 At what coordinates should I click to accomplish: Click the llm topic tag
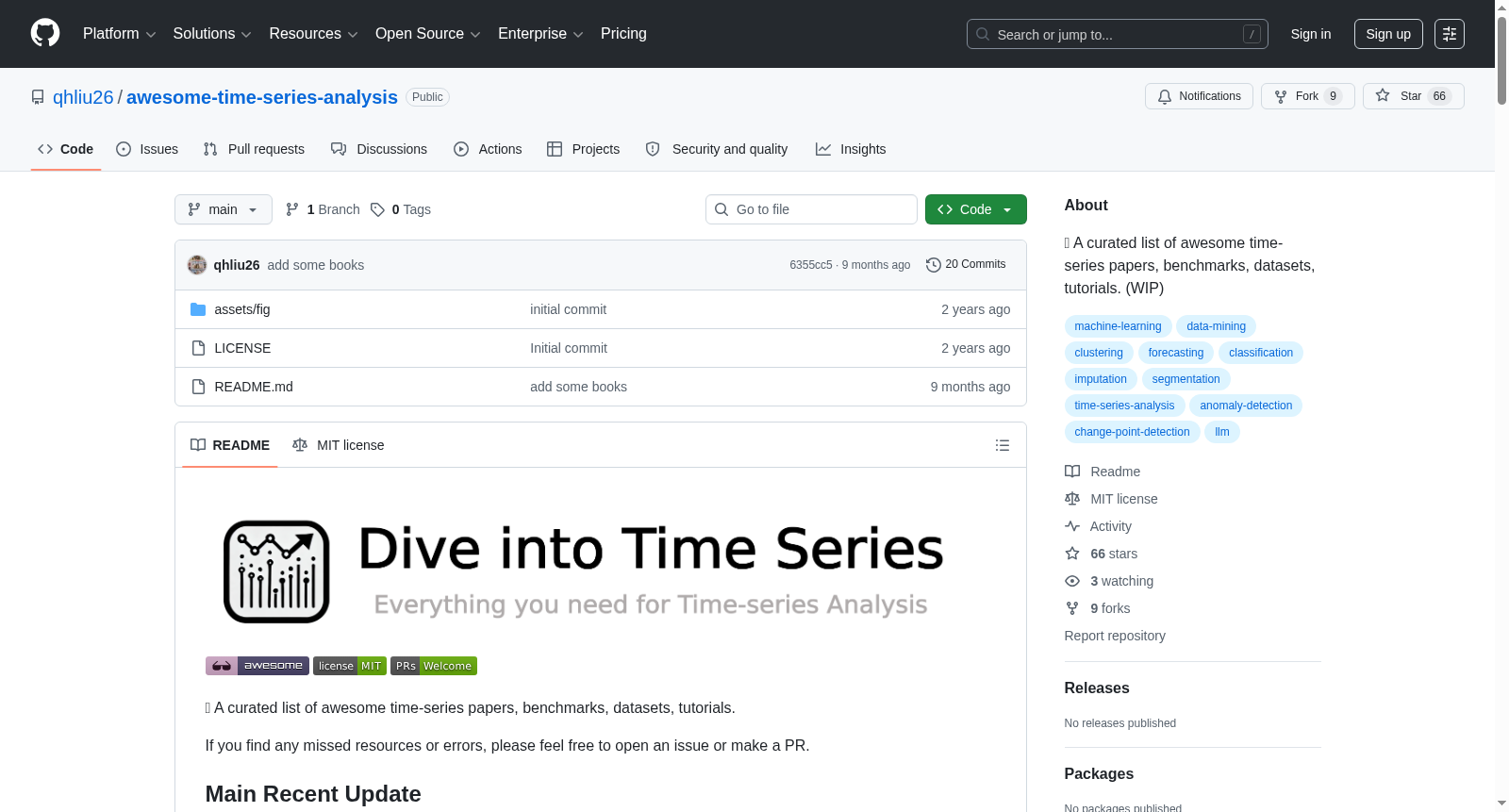click(x=1222, y=432)
